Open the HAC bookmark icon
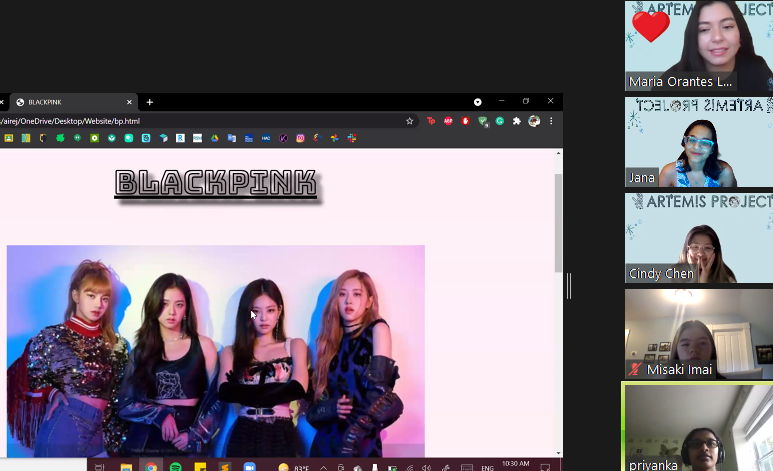773x471 pixels. (x=266, y=138)
